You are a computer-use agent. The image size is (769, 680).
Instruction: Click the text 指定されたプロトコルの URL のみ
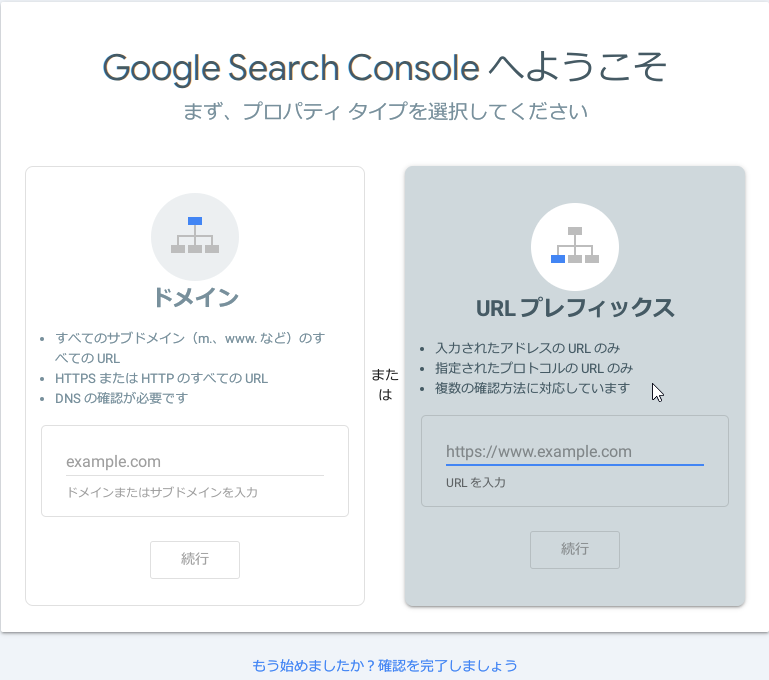tap(534, 368)
